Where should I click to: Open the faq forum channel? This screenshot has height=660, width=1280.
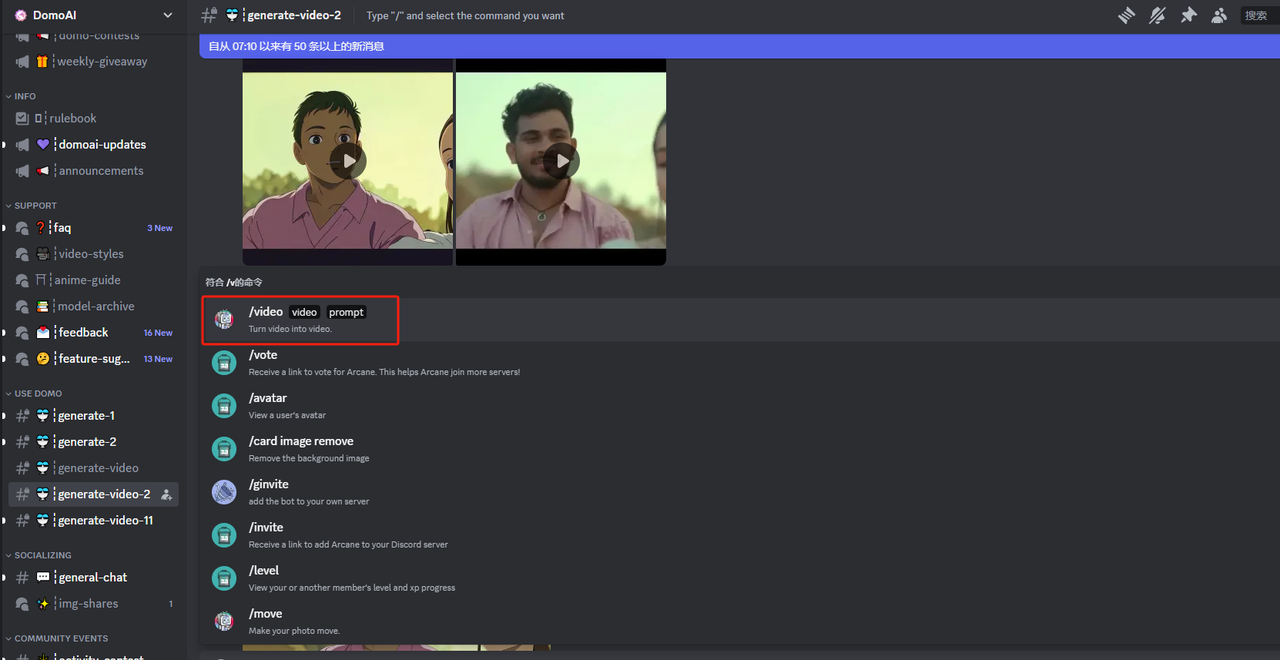(93, 228)
